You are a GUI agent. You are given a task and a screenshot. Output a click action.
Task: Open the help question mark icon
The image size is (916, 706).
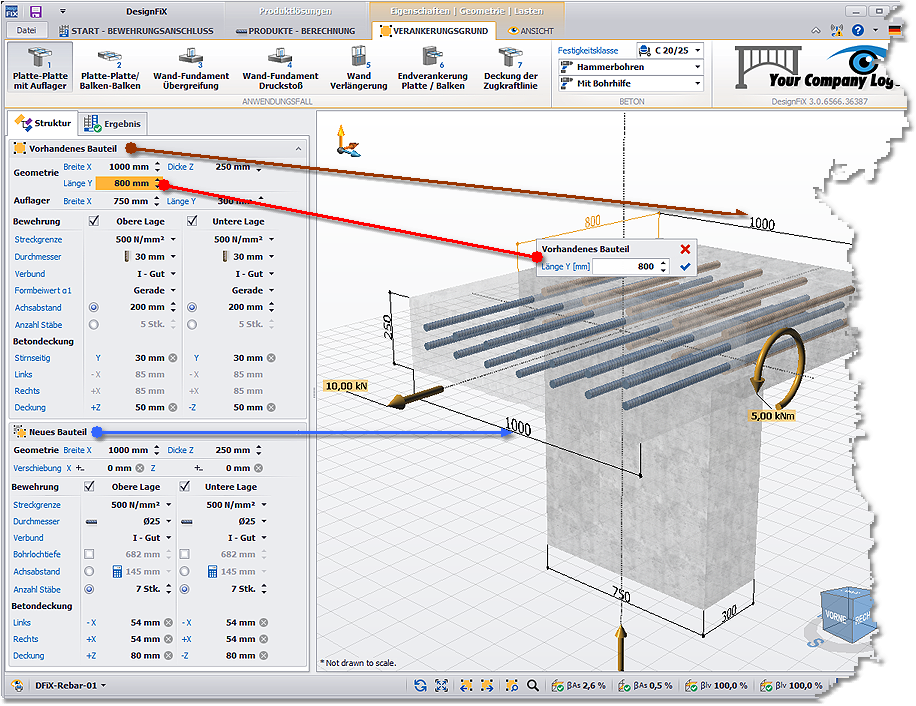pos(858,30)
